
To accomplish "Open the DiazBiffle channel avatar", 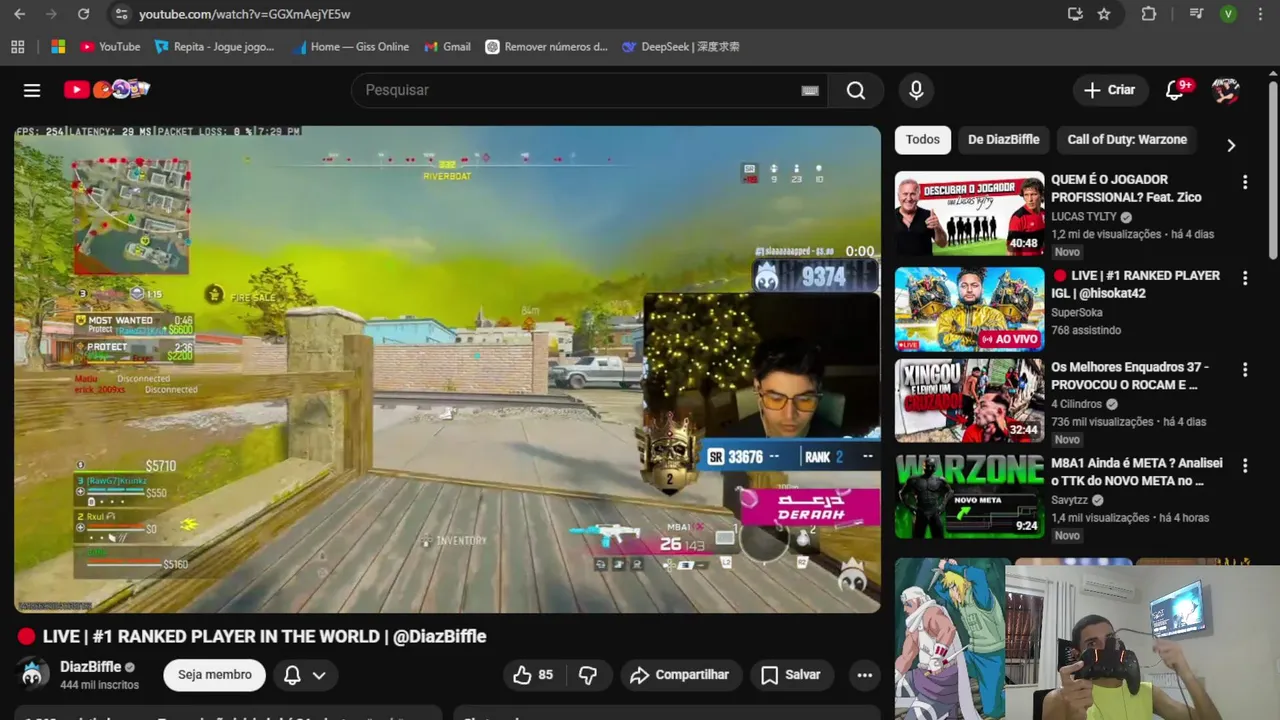I will (32, 674).
